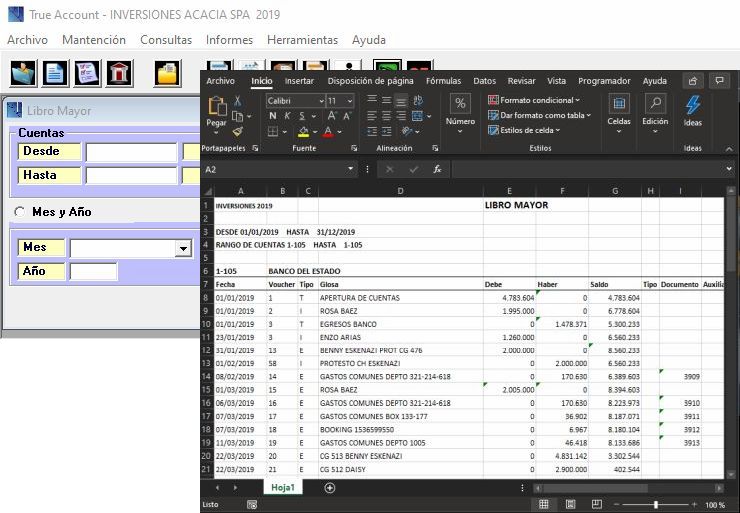Click the Comments speech bubble icon
Image resolution: width=740 pixels, height=513 pixels.
pyautogui.click(x=719, y=81)
